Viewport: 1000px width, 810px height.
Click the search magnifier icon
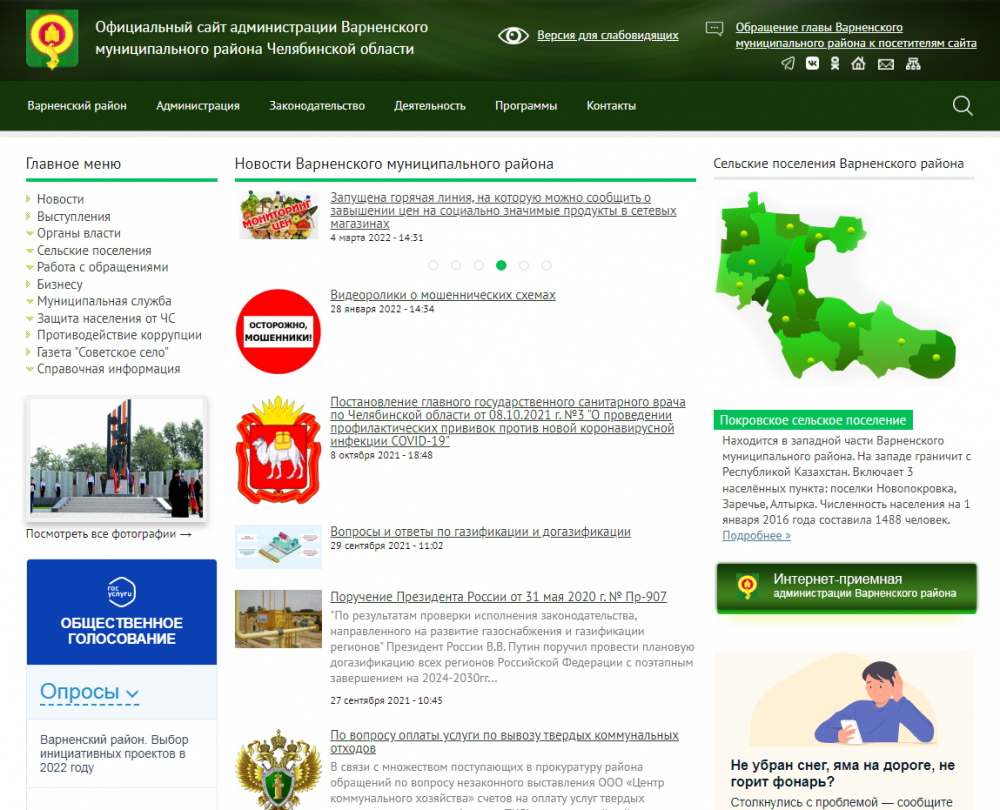click(962, 106)
